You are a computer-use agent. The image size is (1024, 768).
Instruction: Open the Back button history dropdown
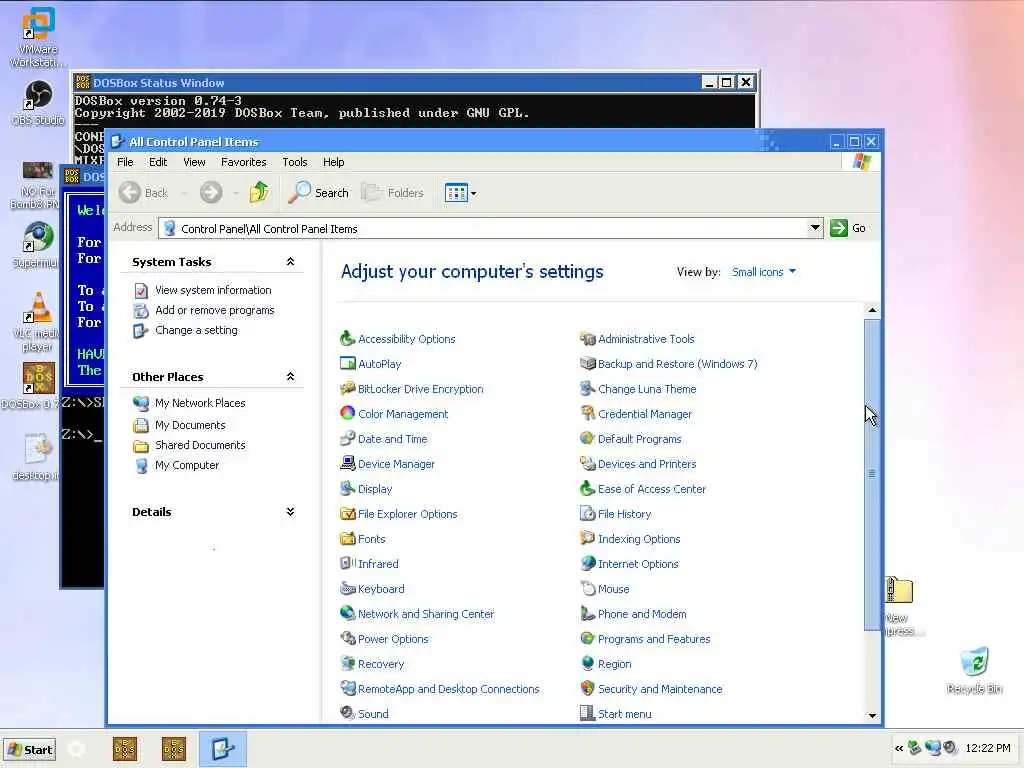(x=184, y=193)
